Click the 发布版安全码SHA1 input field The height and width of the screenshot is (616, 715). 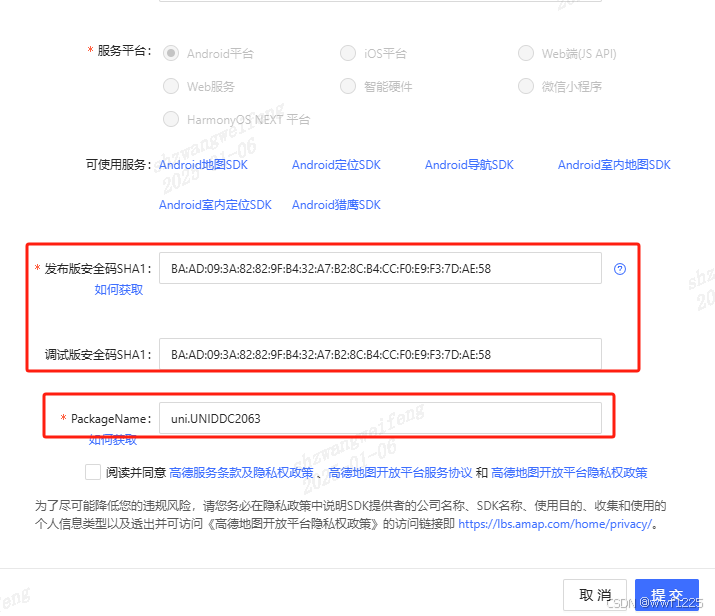tap(380, 268)
